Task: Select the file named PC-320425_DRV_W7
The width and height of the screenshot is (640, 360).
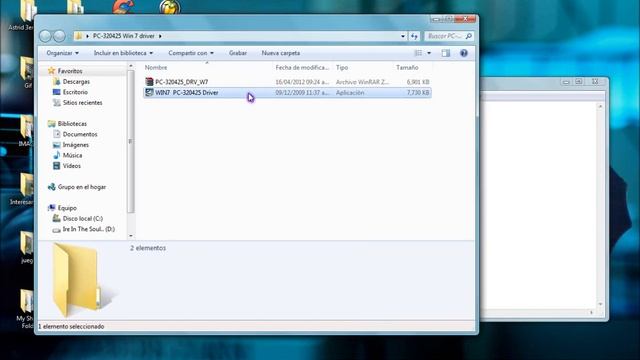Action: pos(182,82)
